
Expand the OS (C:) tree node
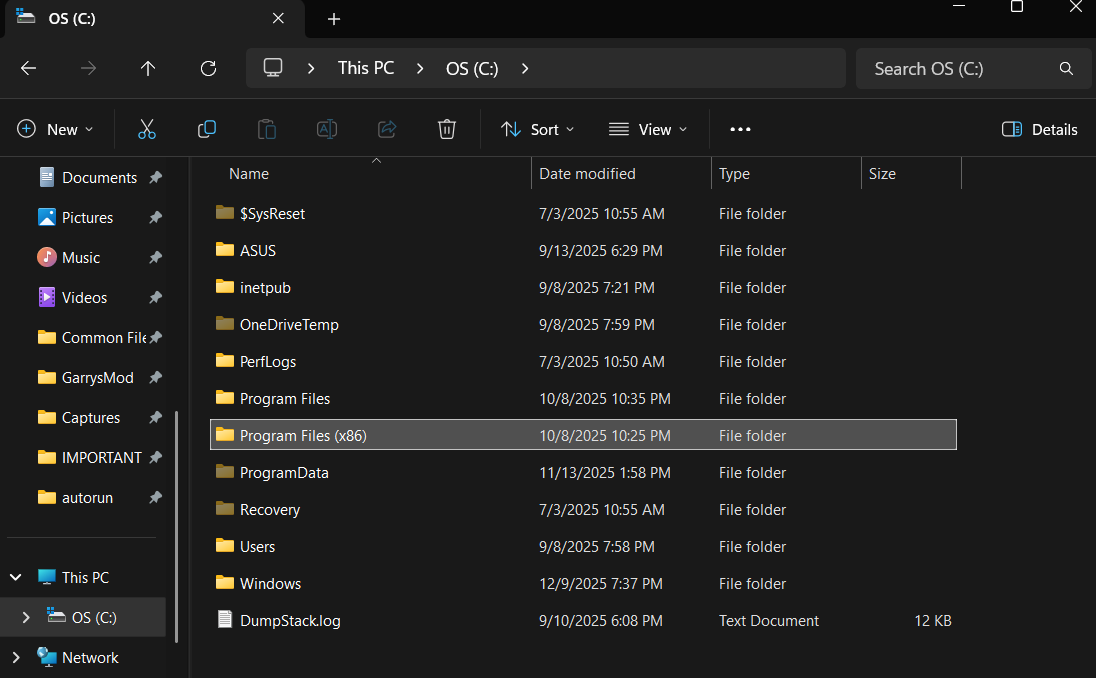coord(26,617)
